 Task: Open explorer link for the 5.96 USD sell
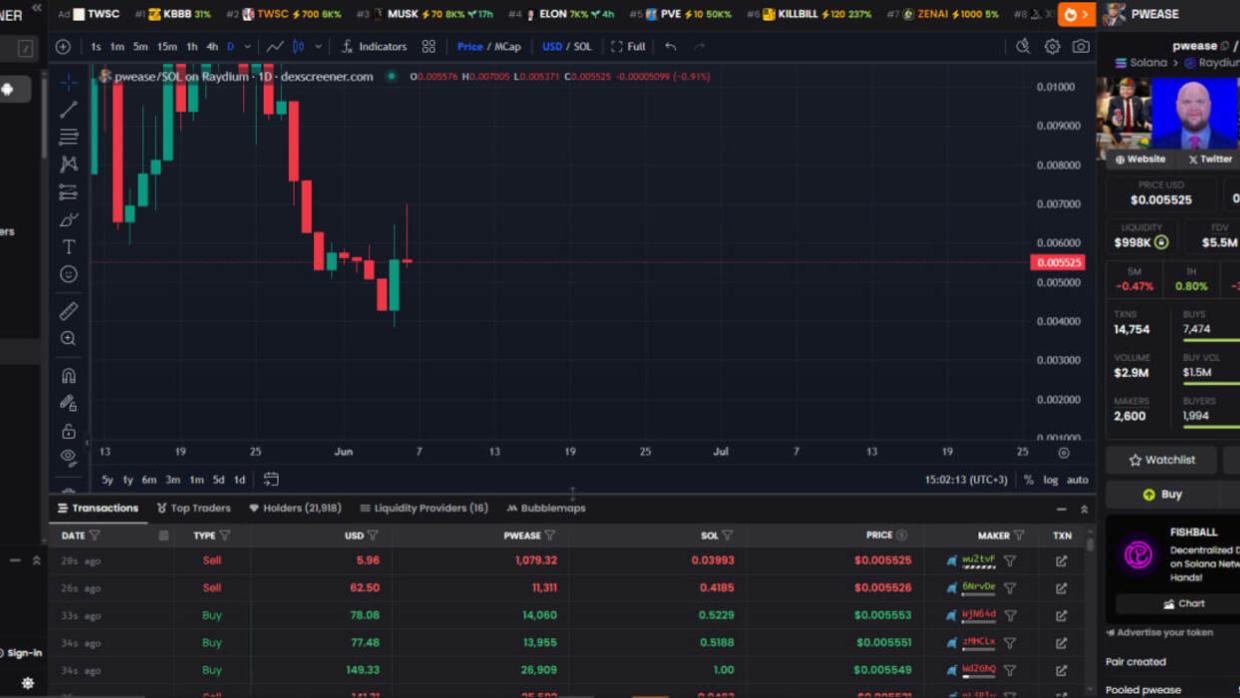point(1061,561)
